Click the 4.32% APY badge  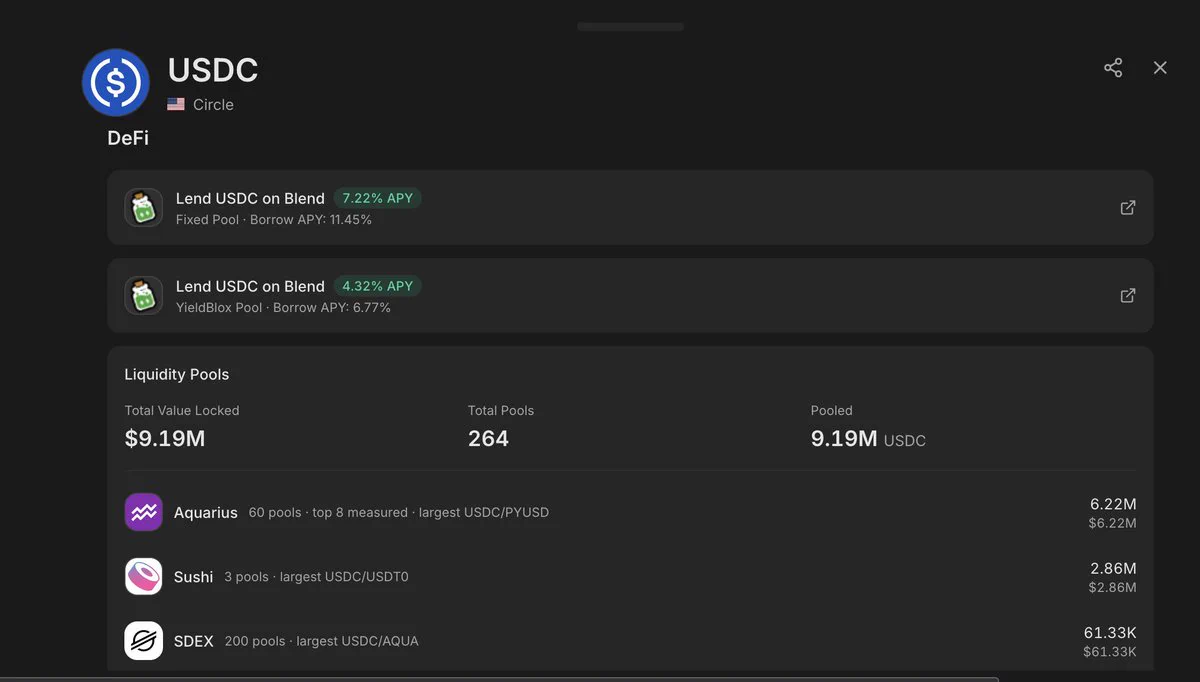[378, 286]
